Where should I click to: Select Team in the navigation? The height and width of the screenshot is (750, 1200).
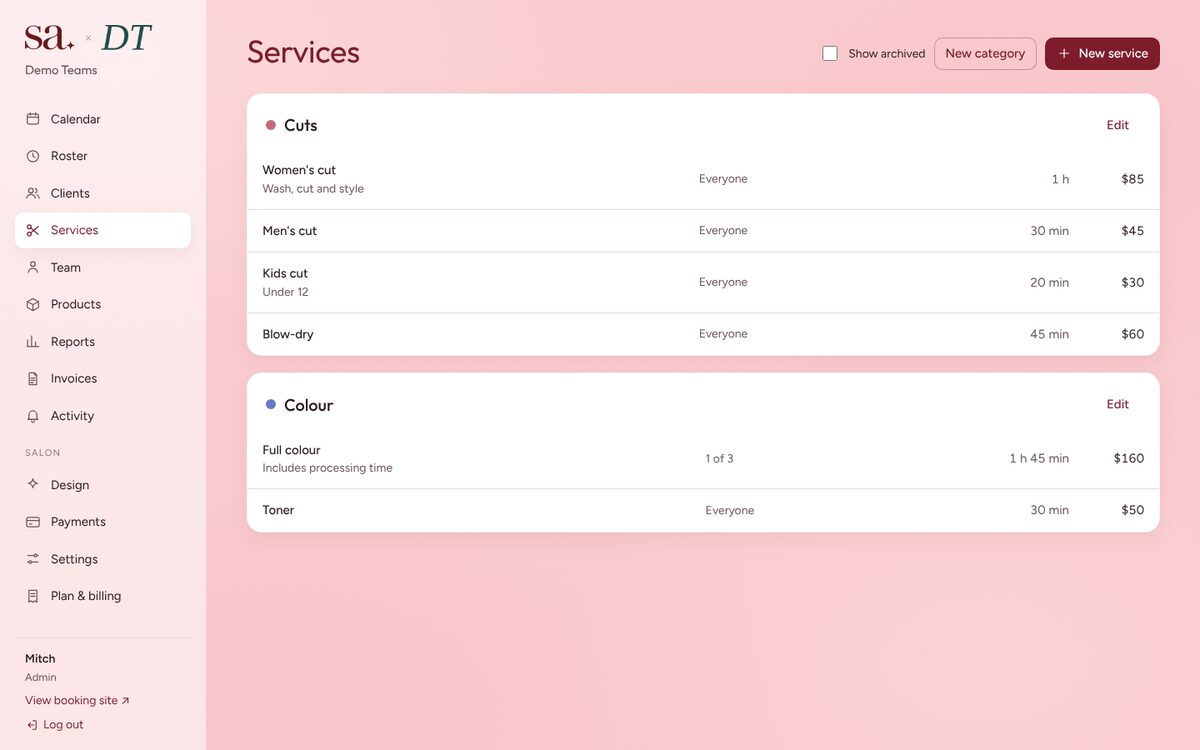pyautogui.click(x=103, y=267)
